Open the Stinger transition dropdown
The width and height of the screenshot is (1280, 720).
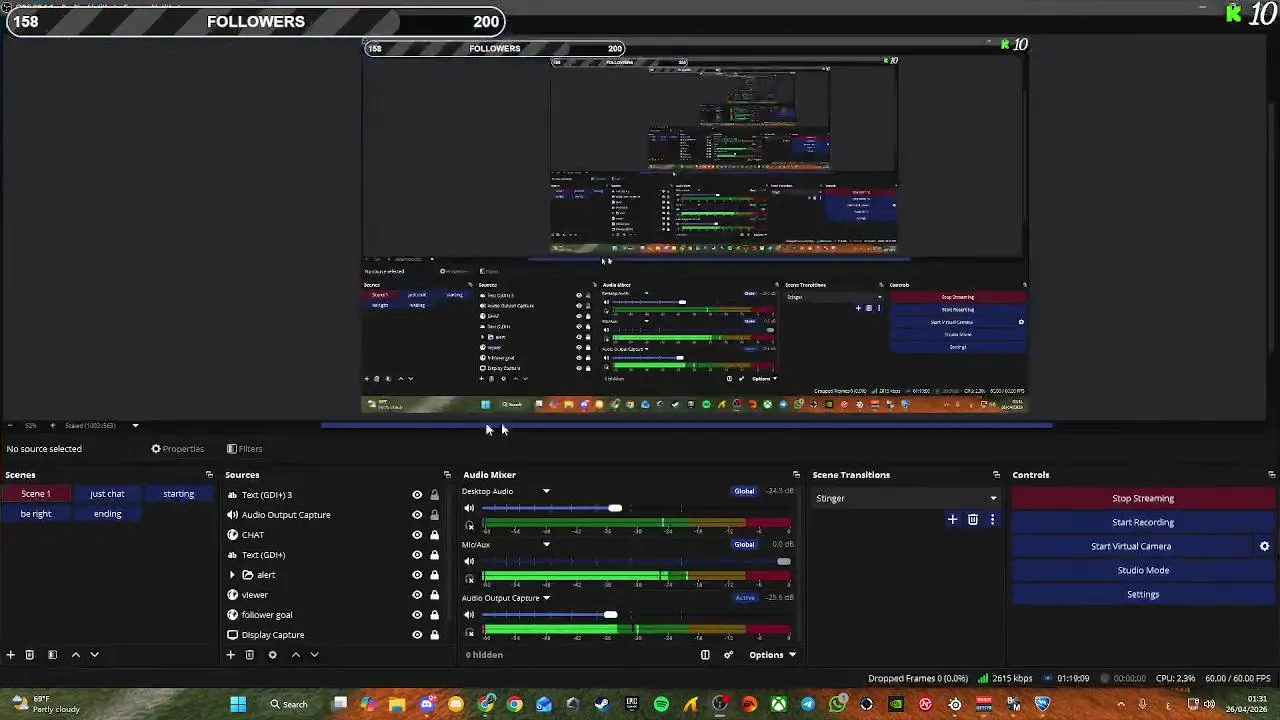click(906, 498)
